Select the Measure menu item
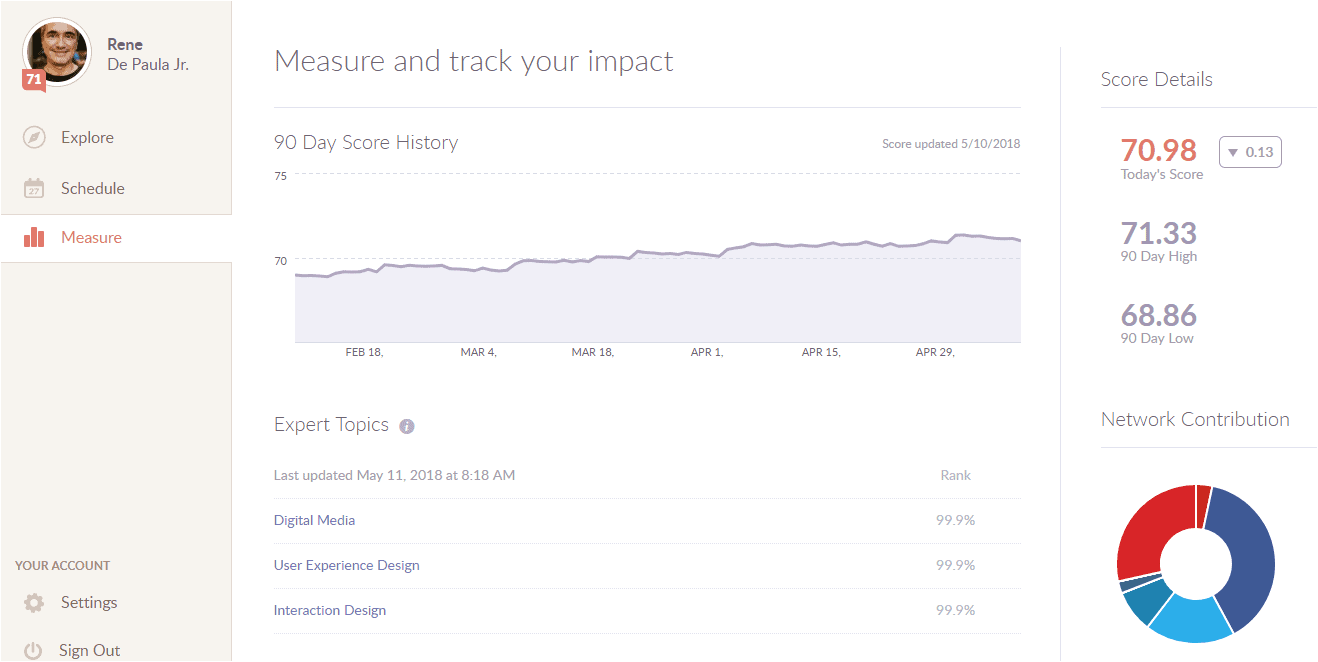Screen dimensions: 1318x662 tap(91, 237)
